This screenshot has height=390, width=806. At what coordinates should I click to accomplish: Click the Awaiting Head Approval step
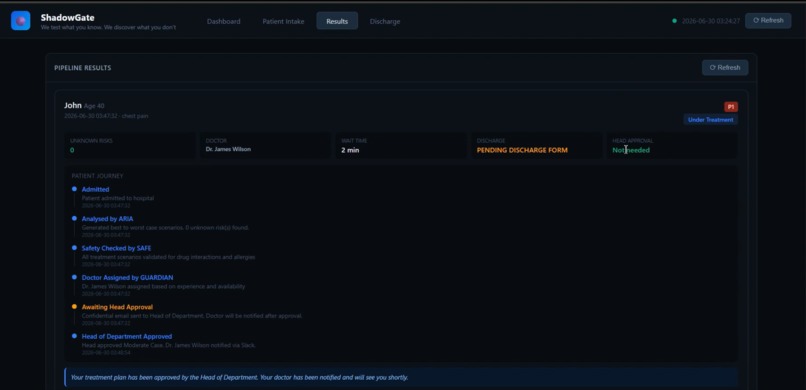[117, 307]
